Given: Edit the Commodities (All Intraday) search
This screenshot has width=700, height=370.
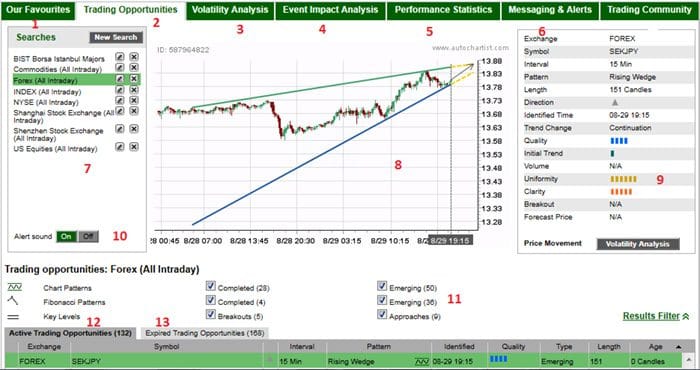Looking at the screenshot, I should [x=120, y=67].
